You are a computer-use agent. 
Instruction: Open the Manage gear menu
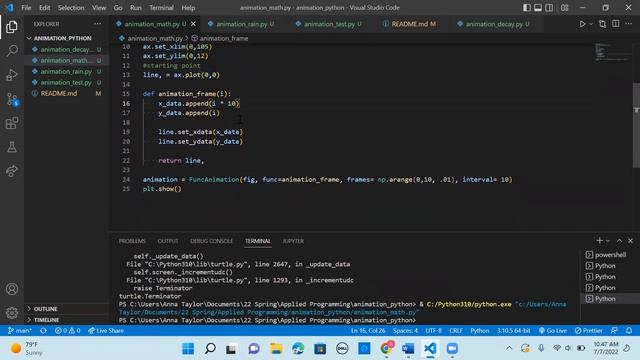[12, 313]
